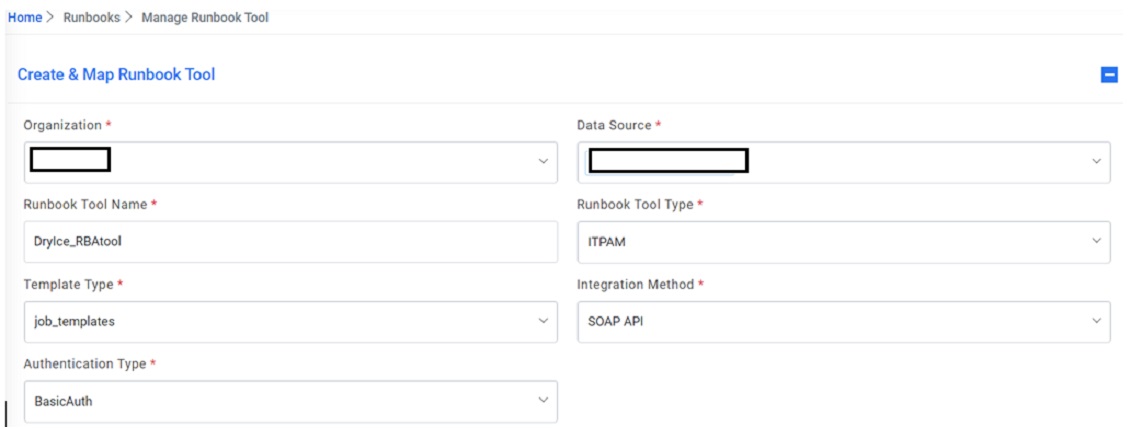Select the redacted value in Data Source dropdown
Screen dimensions: 1143x428
668,160
